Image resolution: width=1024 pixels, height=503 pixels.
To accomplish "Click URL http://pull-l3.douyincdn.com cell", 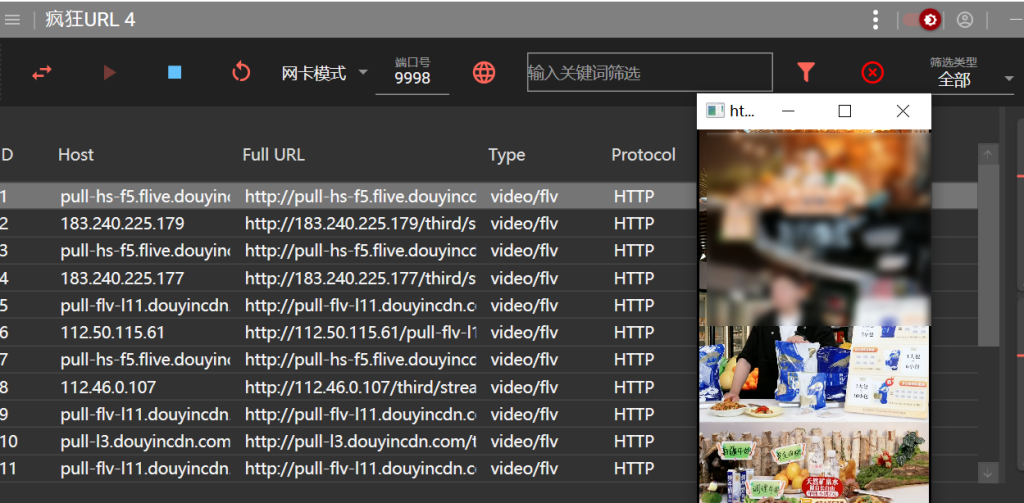I will click(x=360, y=442).
